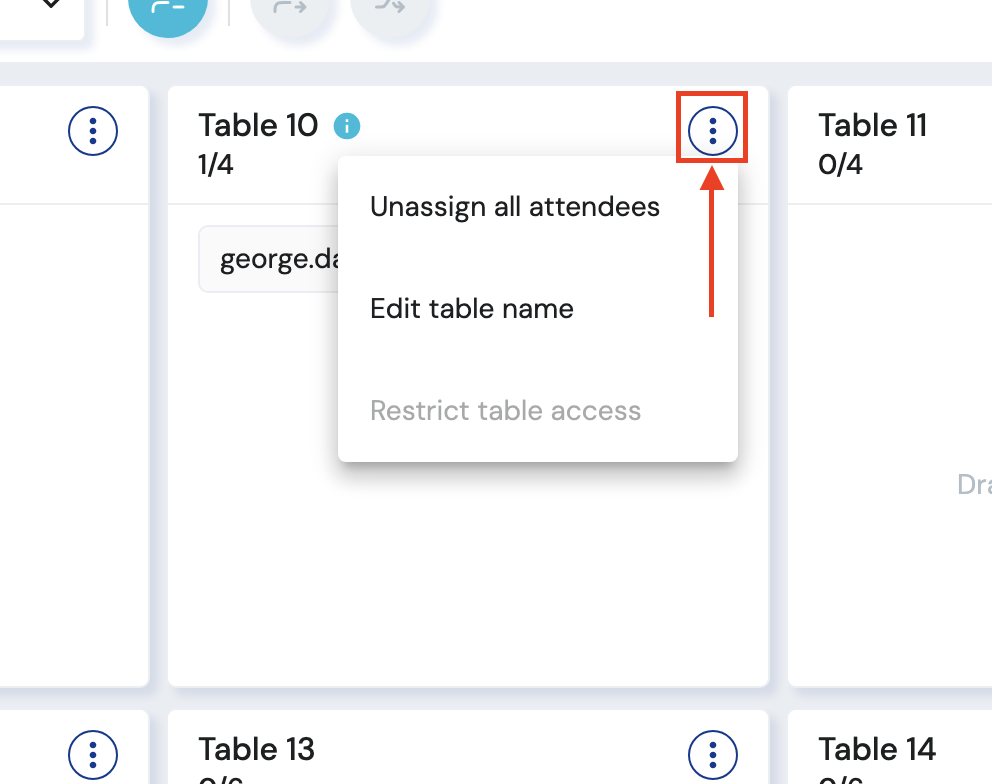
Task: Open Table 10 three-dot options menu
Action: coord(713,129)
